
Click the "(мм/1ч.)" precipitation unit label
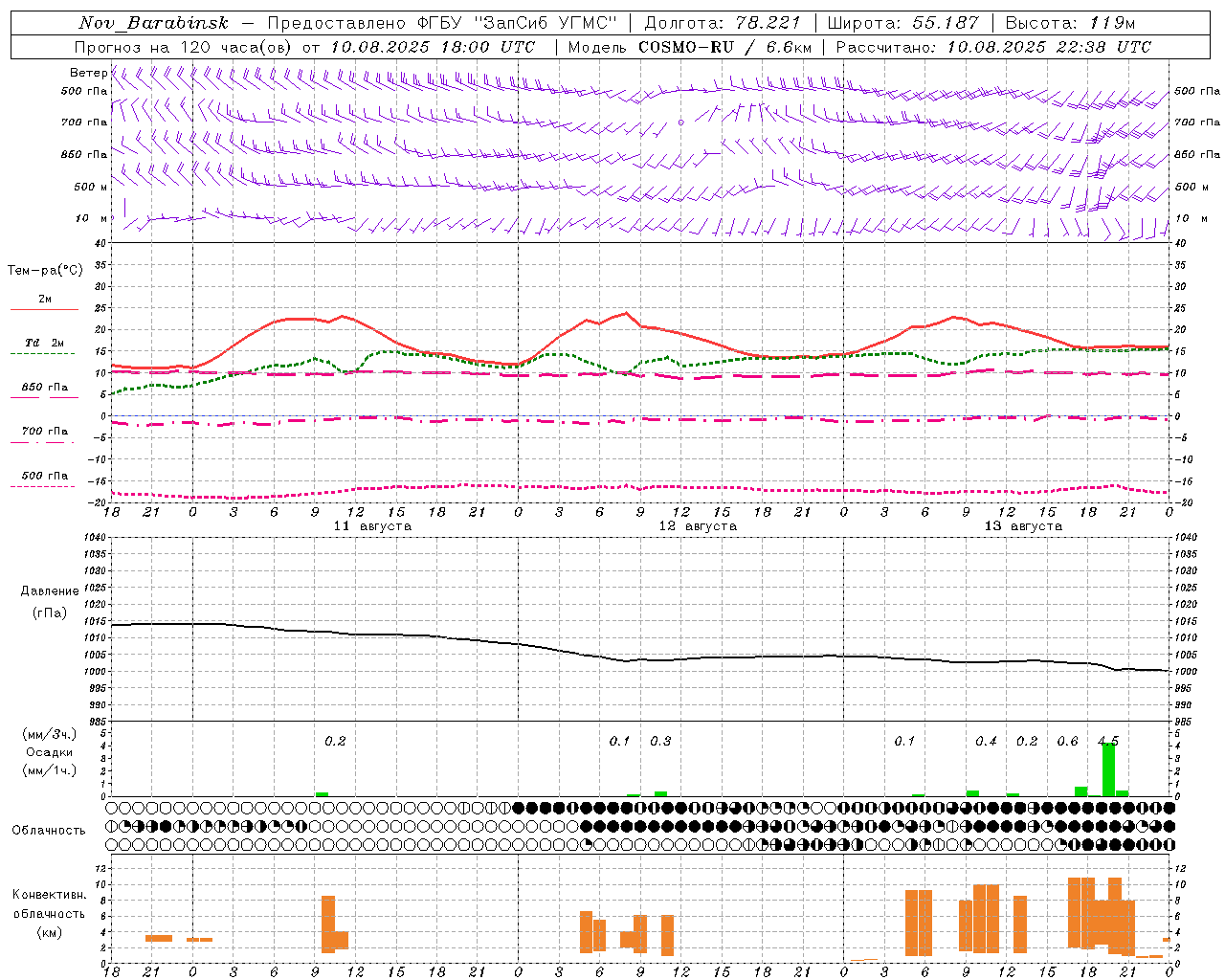tap(49, 770)
